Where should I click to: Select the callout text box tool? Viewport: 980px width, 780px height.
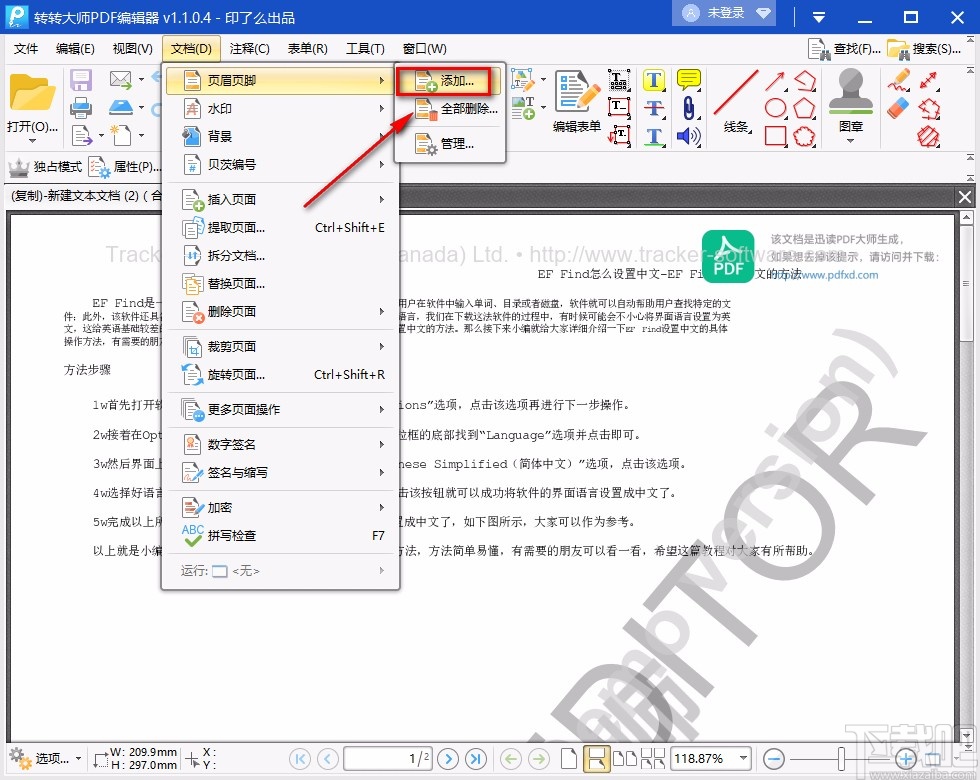619,136
